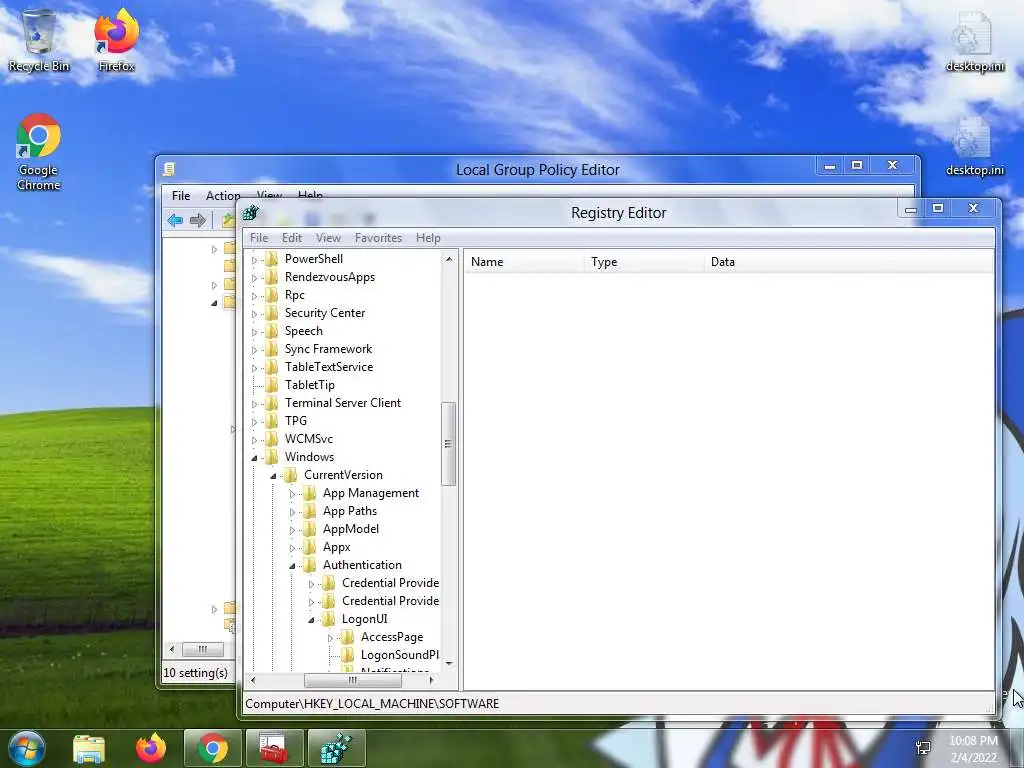
Task: Expand the RendezvousApps registry key
Action: (x=254, y=278)
